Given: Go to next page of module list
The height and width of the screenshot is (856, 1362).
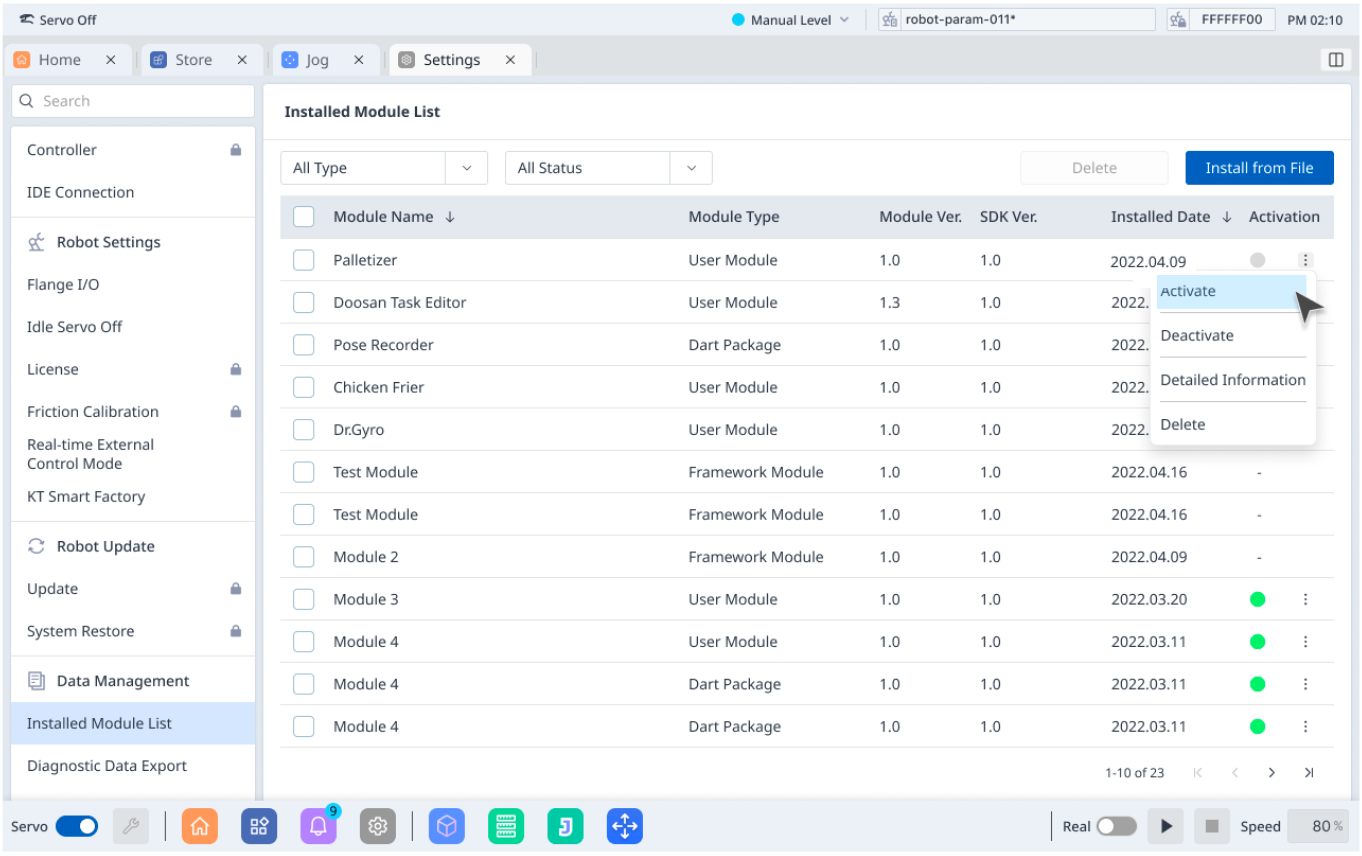Looking at the screenshot, I should [1271, 773].
